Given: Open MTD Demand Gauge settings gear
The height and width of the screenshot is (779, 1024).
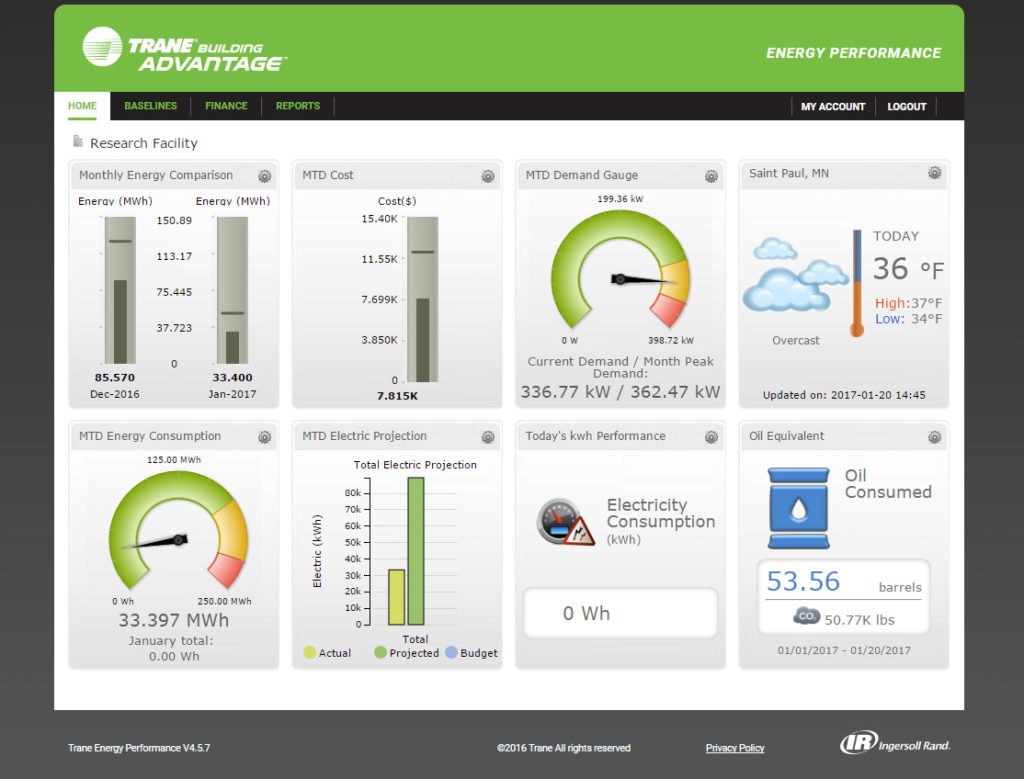Looking at the screenshot, I should click(711, 176).
